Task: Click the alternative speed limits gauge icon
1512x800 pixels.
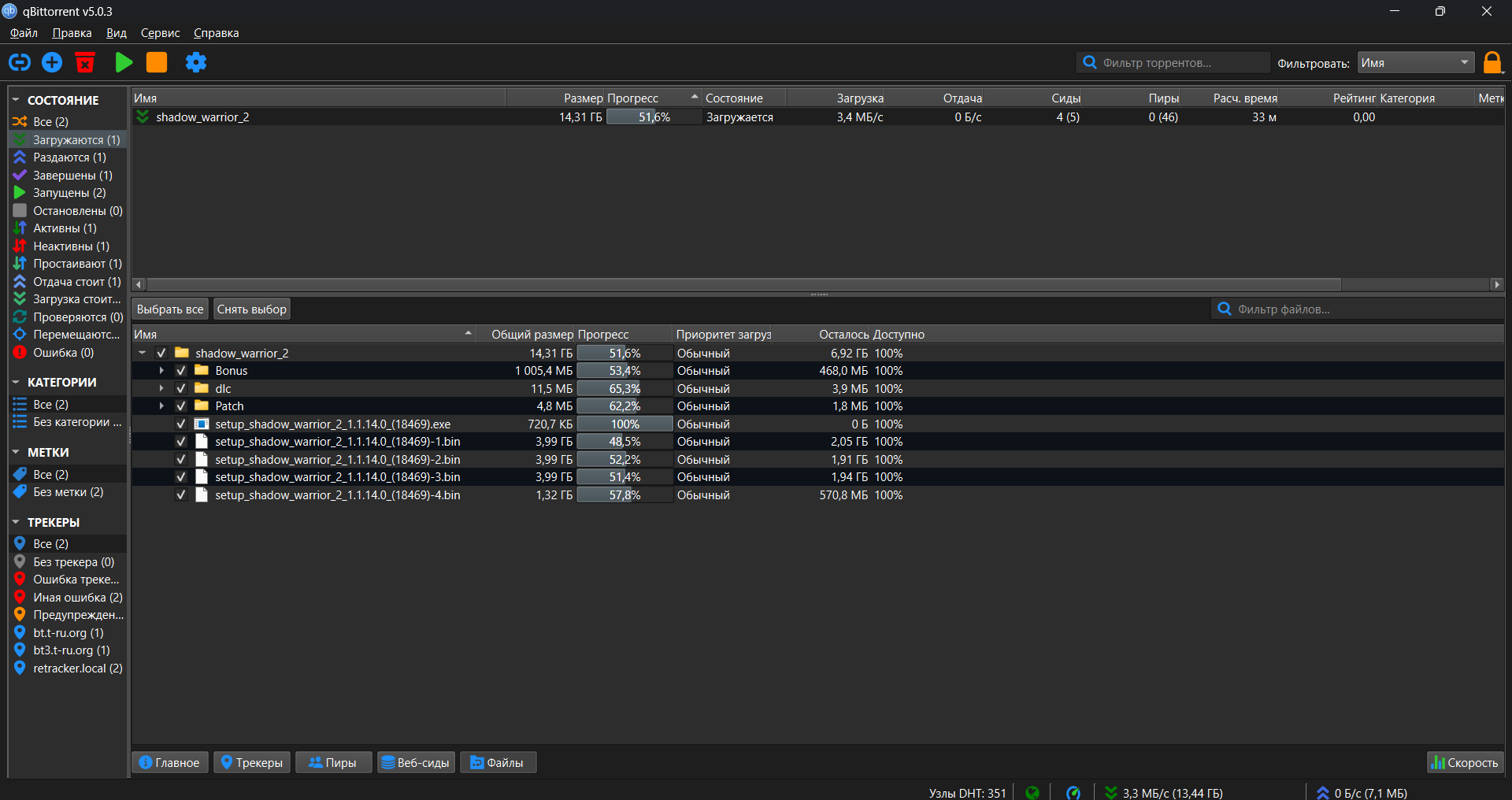Action: (1073, 792)
